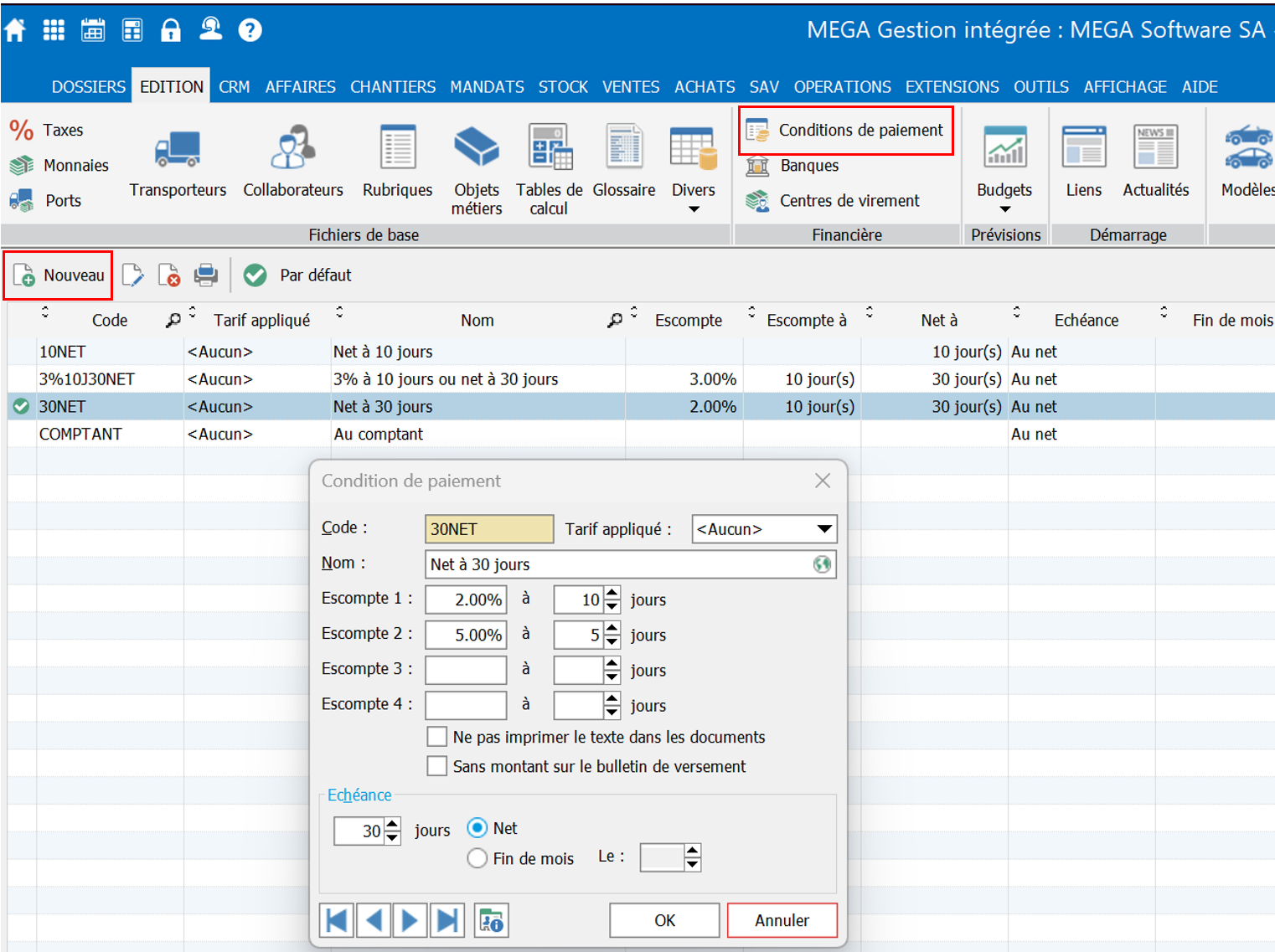Open the apps grid icon
Image resolution: width=1275 pixels, height=952 pixels.
click(x=54, y=31)
